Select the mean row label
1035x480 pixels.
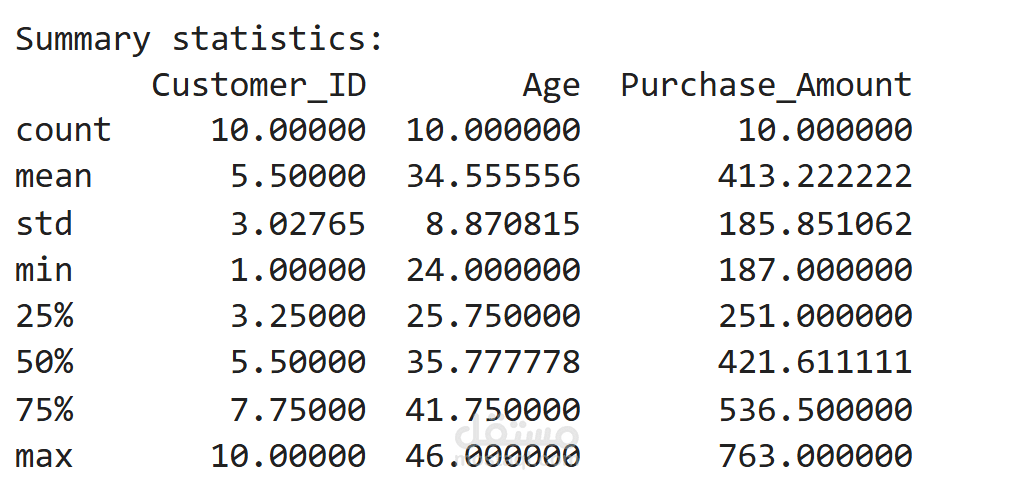[x=53, y=177]
